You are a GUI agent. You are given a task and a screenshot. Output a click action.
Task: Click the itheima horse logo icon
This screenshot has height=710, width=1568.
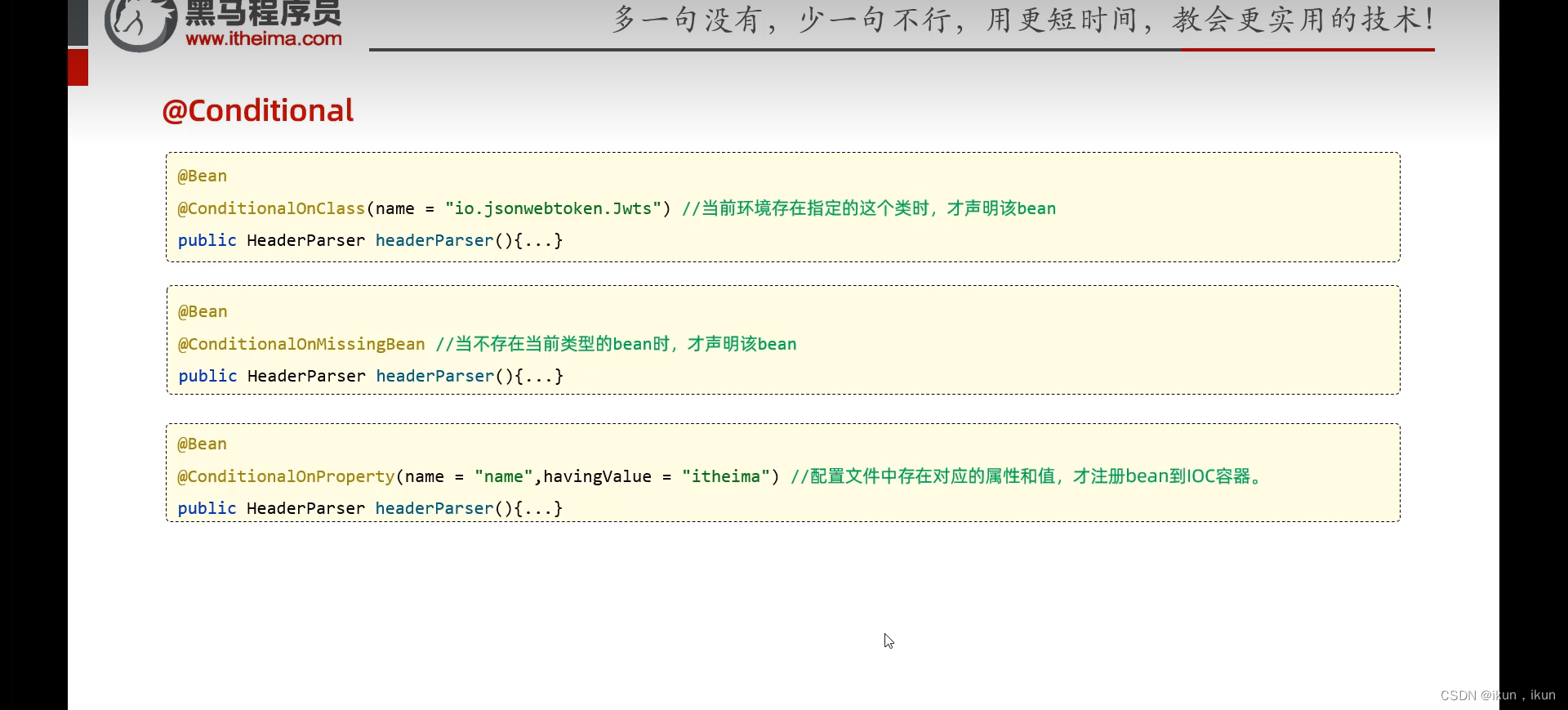140,25
